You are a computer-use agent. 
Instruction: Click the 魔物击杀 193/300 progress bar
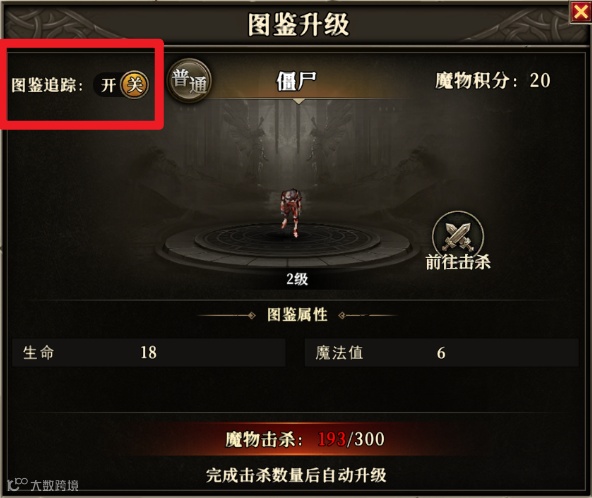(305, 439)
